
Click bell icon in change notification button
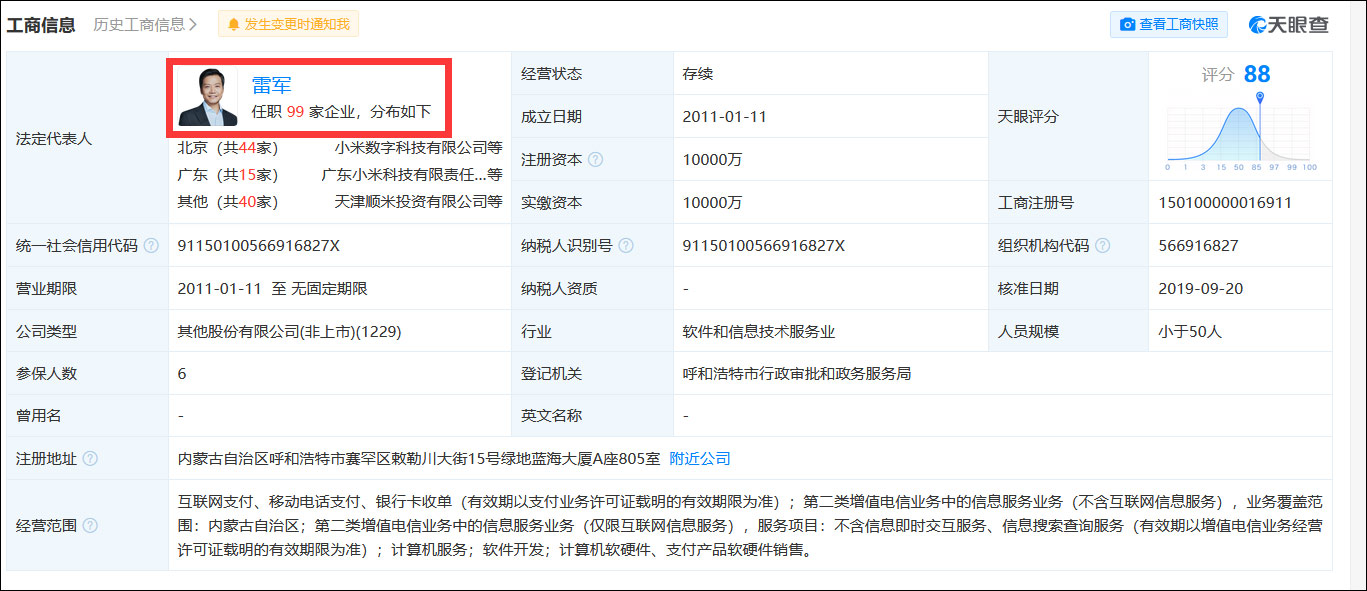(234, 24)
